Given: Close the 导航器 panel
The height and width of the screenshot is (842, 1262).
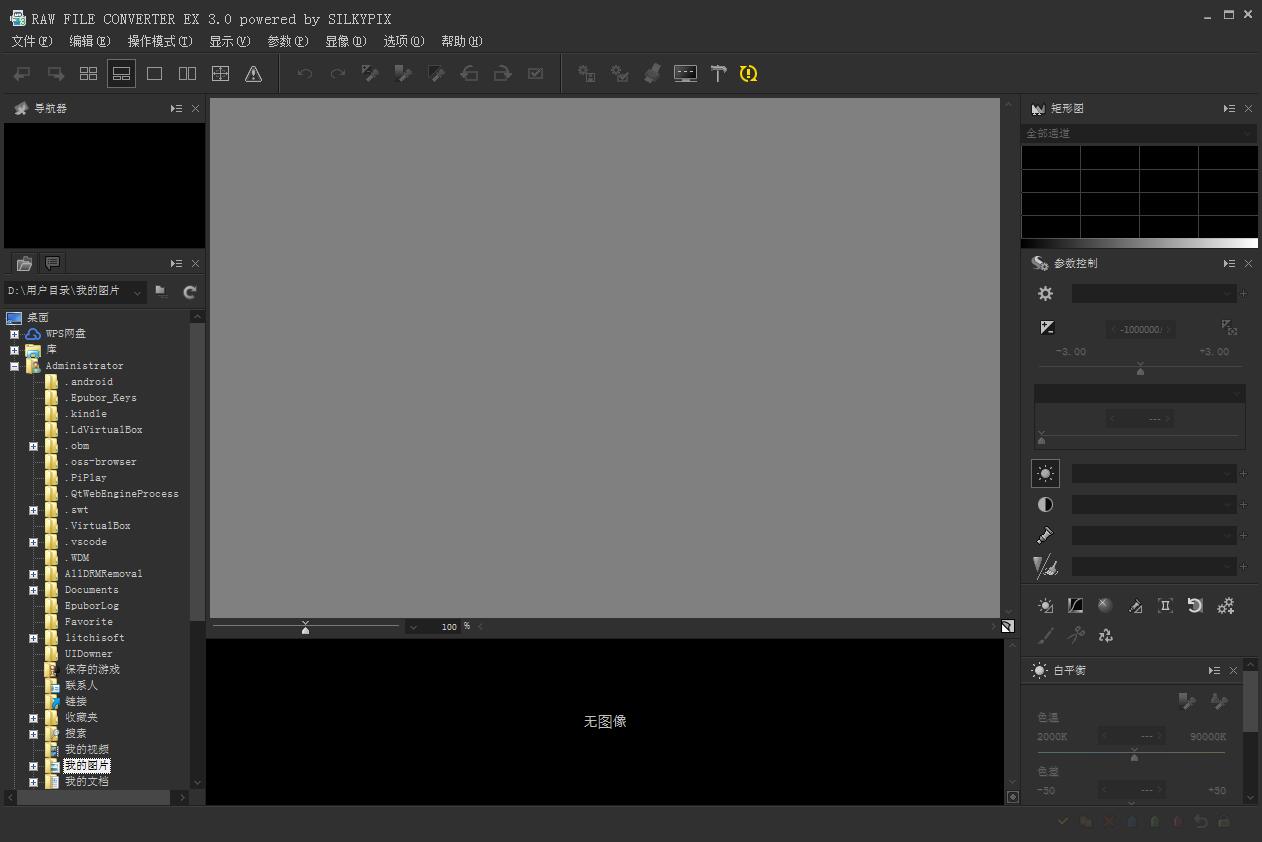Looking at the screenshot, I should tap(195, 108).
